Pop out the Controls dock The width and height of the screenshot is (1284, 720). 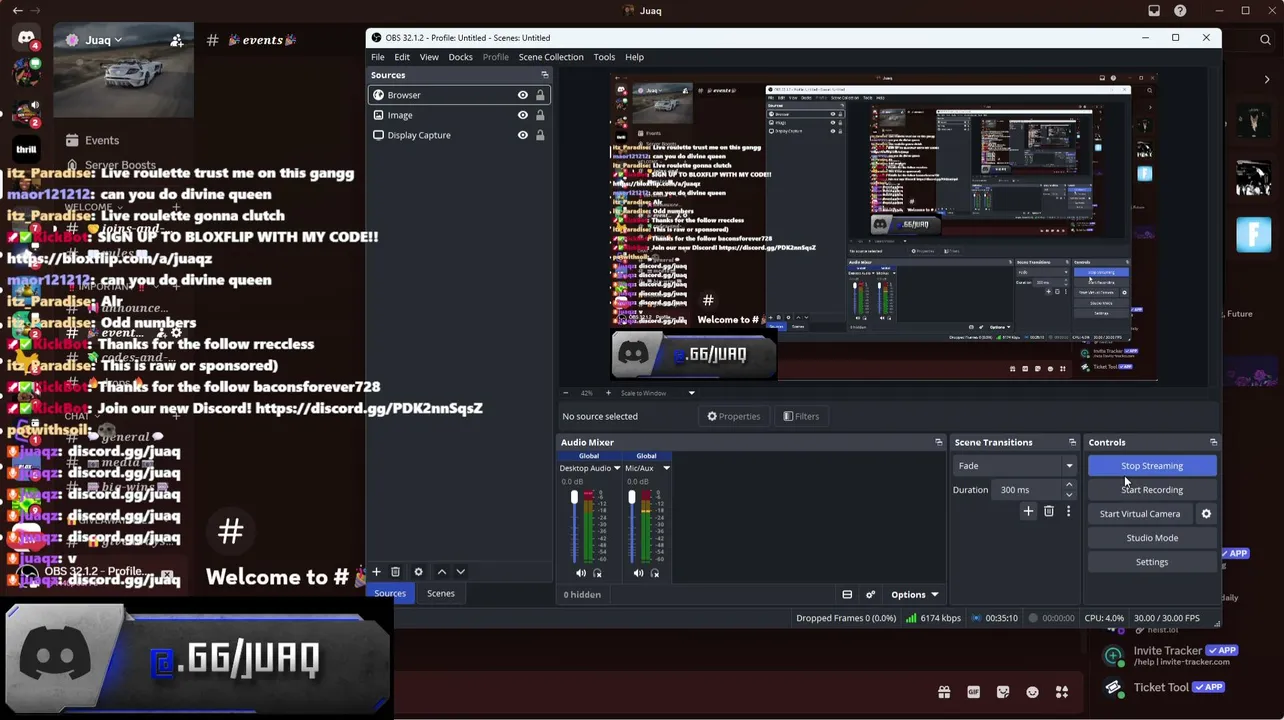1213,442
